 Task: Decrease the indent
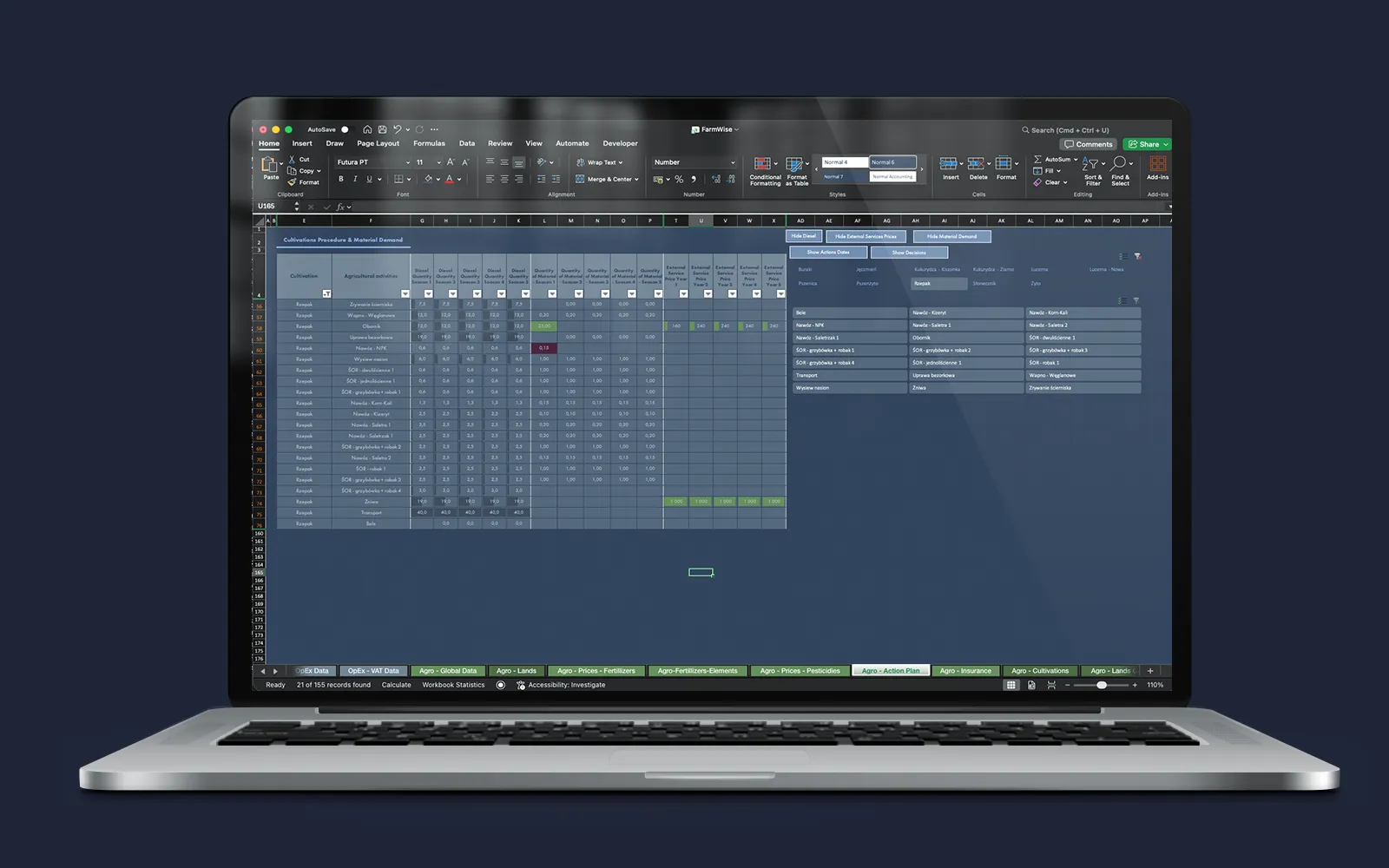tap(542, 179)
